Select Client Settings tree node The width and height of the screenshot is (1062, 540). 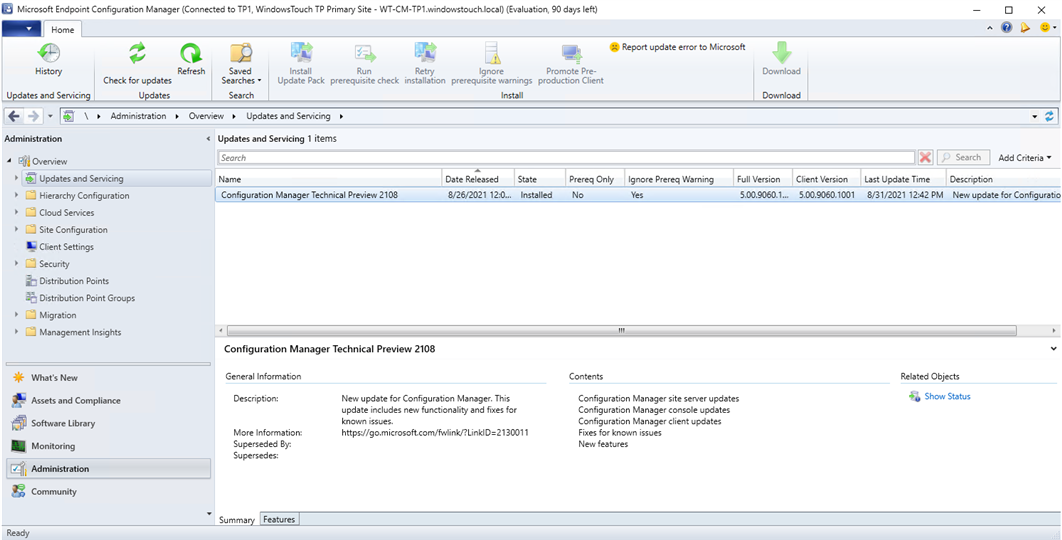pyautogui.click(x=66, y=247)
